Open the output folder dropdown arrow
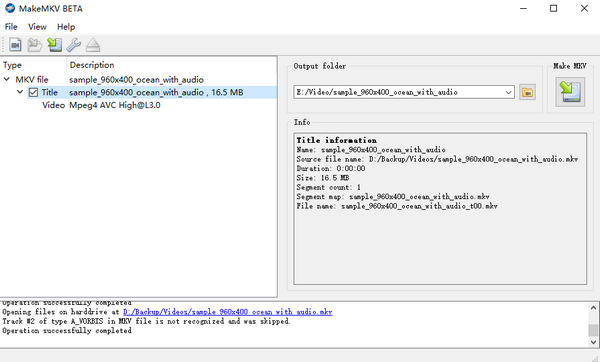Screen dimensions: 600x362 (x=508, y=92)
